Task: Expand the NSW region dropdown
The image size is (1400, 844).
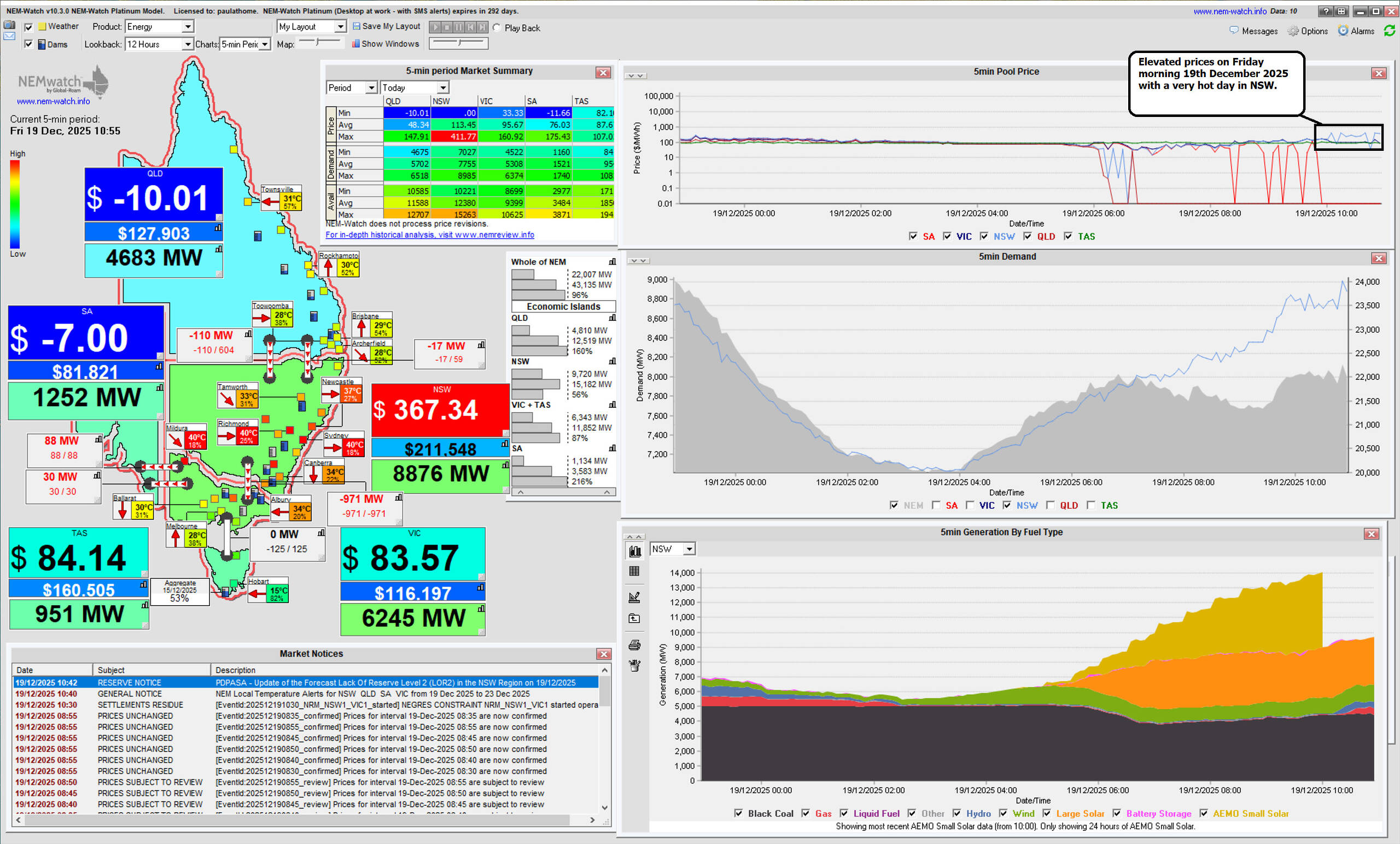Action: coord(689,549)
